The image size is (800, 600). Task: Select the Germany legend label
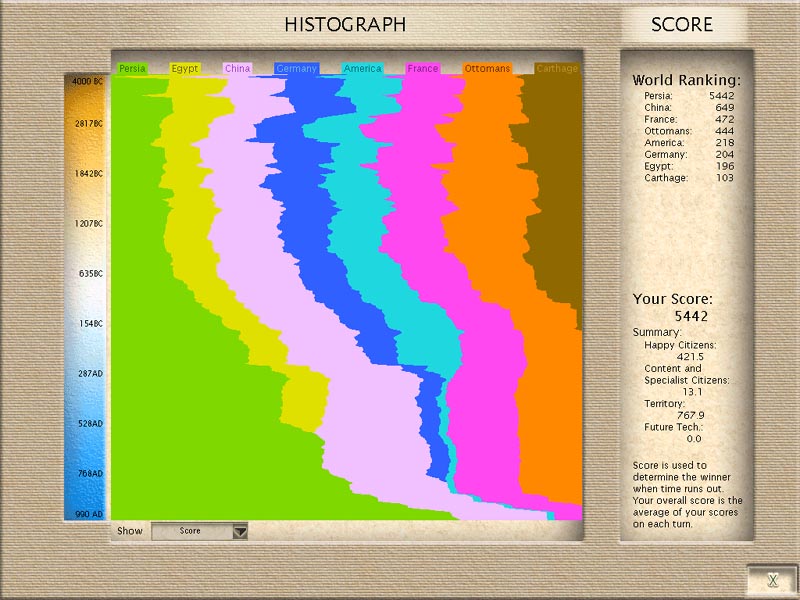click(296, 69)
